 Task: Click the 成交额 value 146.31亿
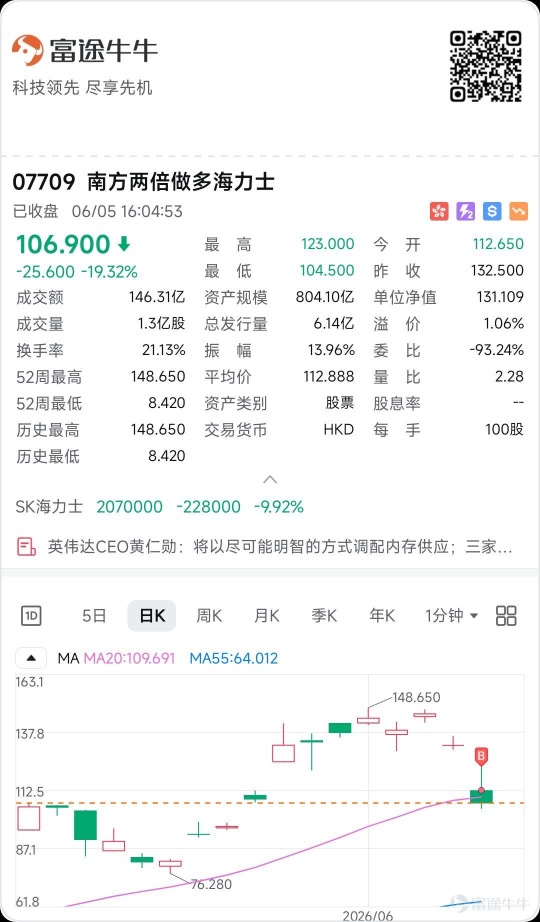157,297
